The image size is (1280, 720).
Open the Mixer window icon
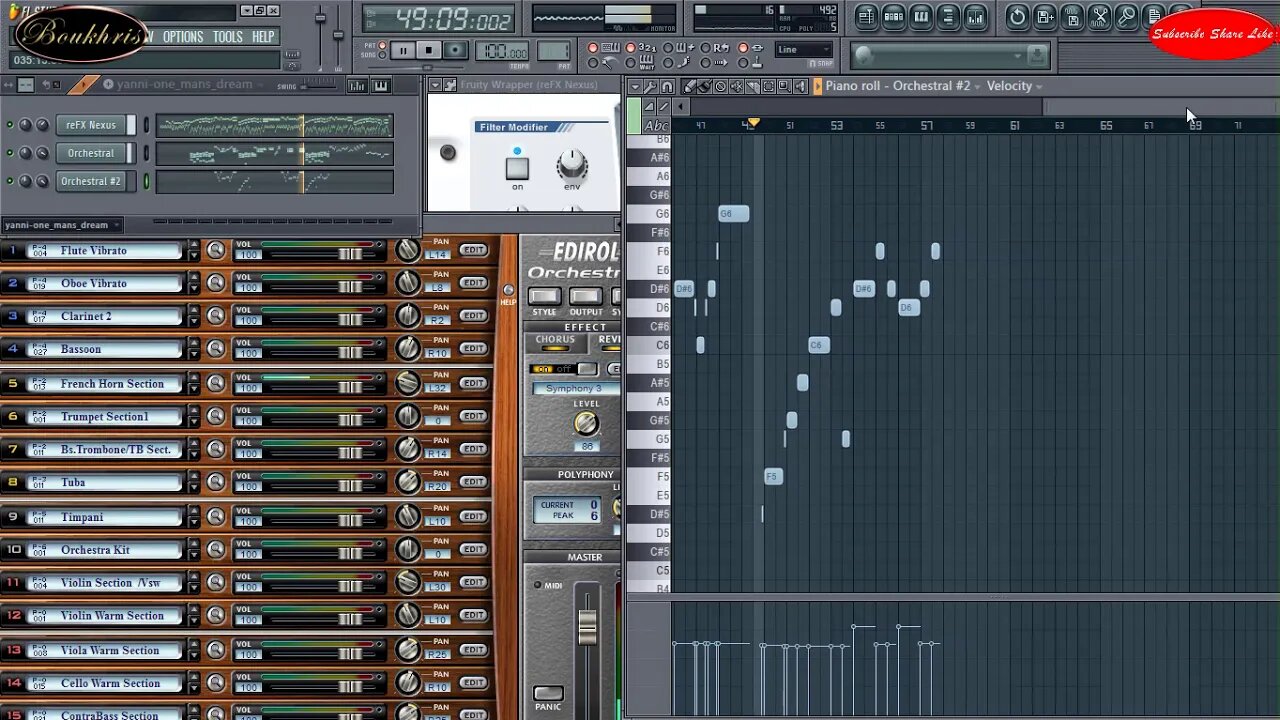pos(975,17)
